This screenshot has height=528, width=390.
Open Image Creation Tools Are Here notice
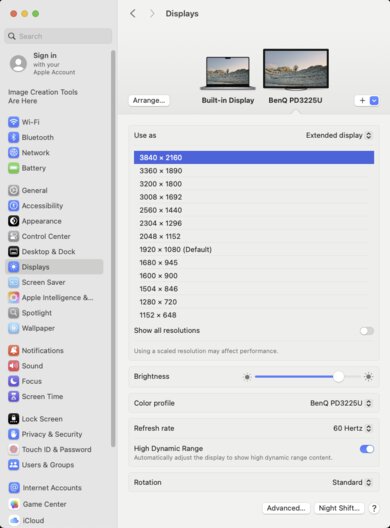coord(43,96)
